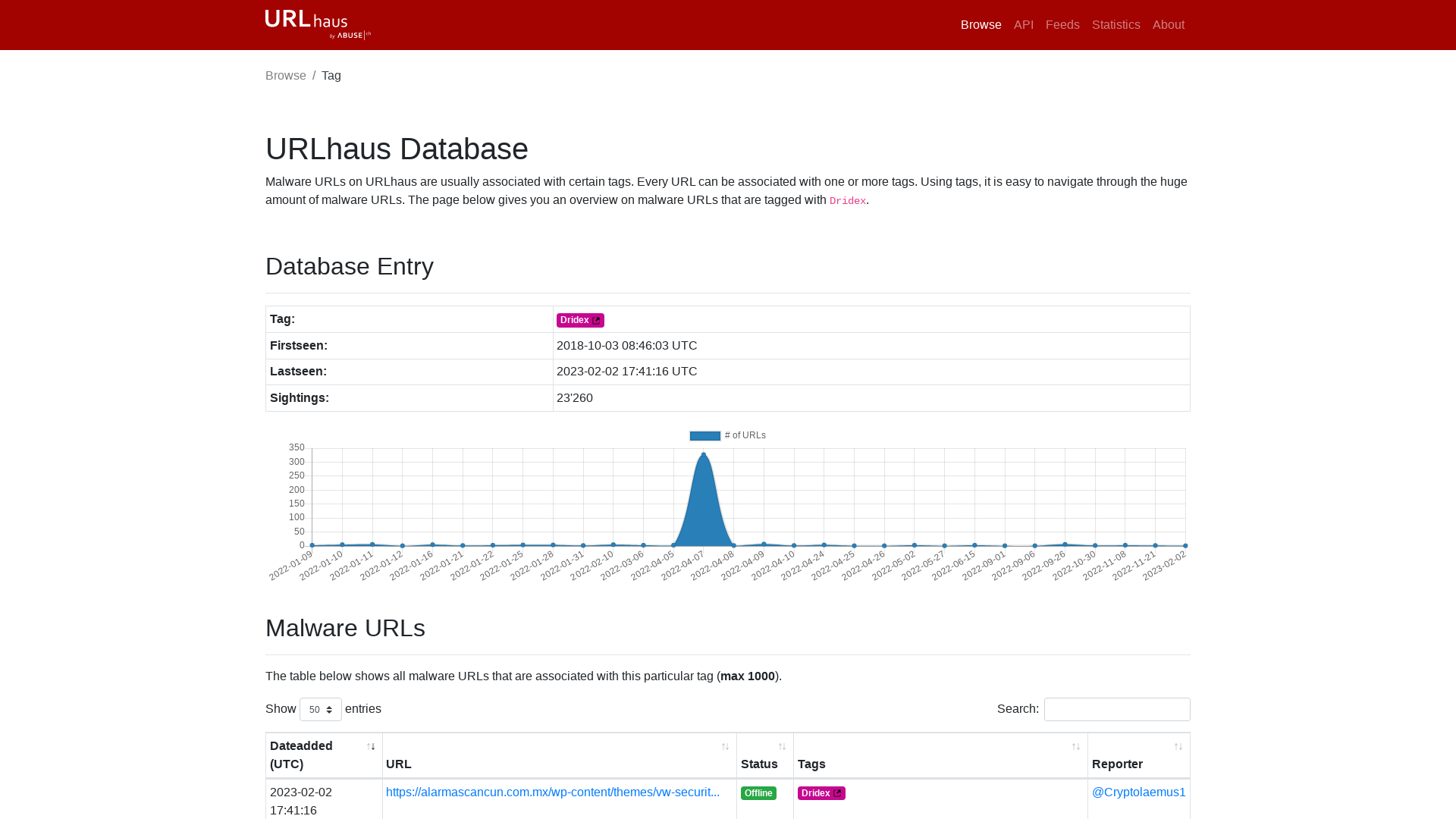This screenshot has width=1456, height=819.
Task: Sort by Status column arrows
Action: 782,747
